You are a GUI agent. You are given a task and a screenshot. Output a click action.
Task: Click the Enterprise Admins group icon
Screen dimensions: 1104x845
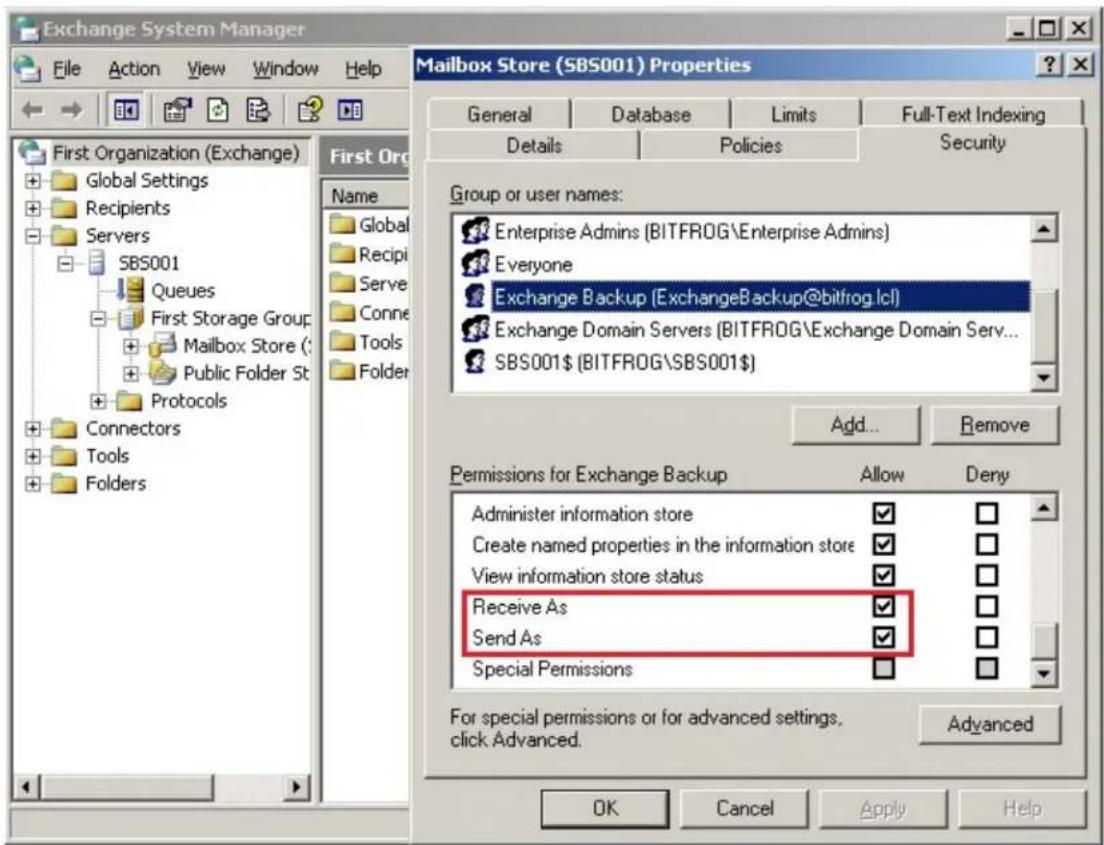pyautogui.click(x=475, y=231)
